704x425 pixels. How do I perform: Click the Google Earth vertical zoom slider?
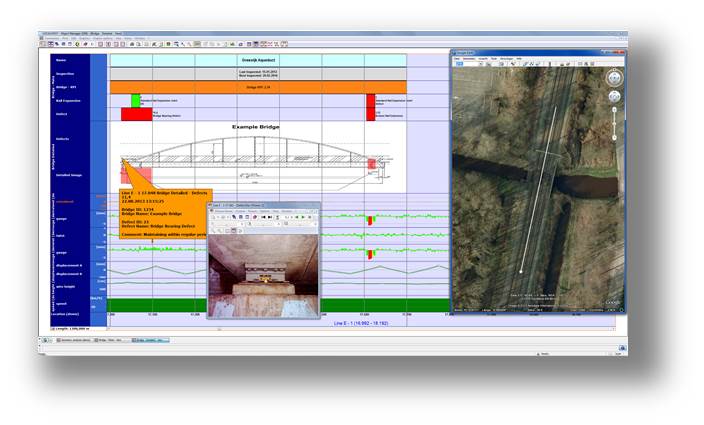pyautogui.click(x=614, y=124)
